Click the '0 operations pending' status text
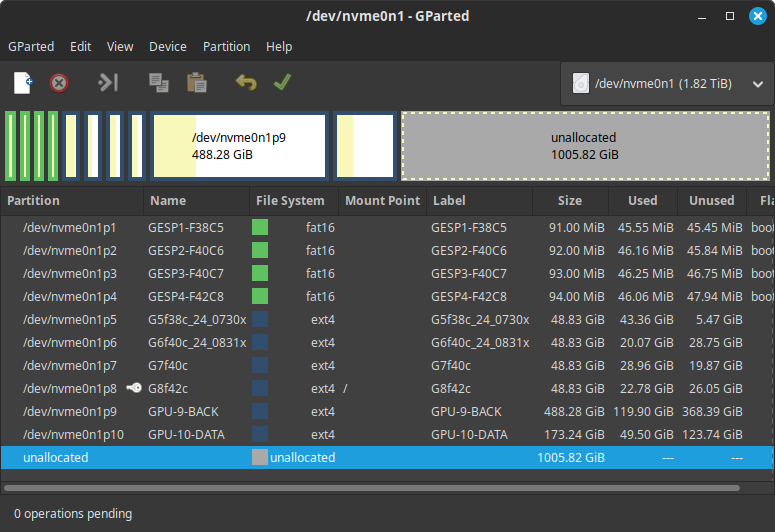775x532 pixels. [73, 514]
